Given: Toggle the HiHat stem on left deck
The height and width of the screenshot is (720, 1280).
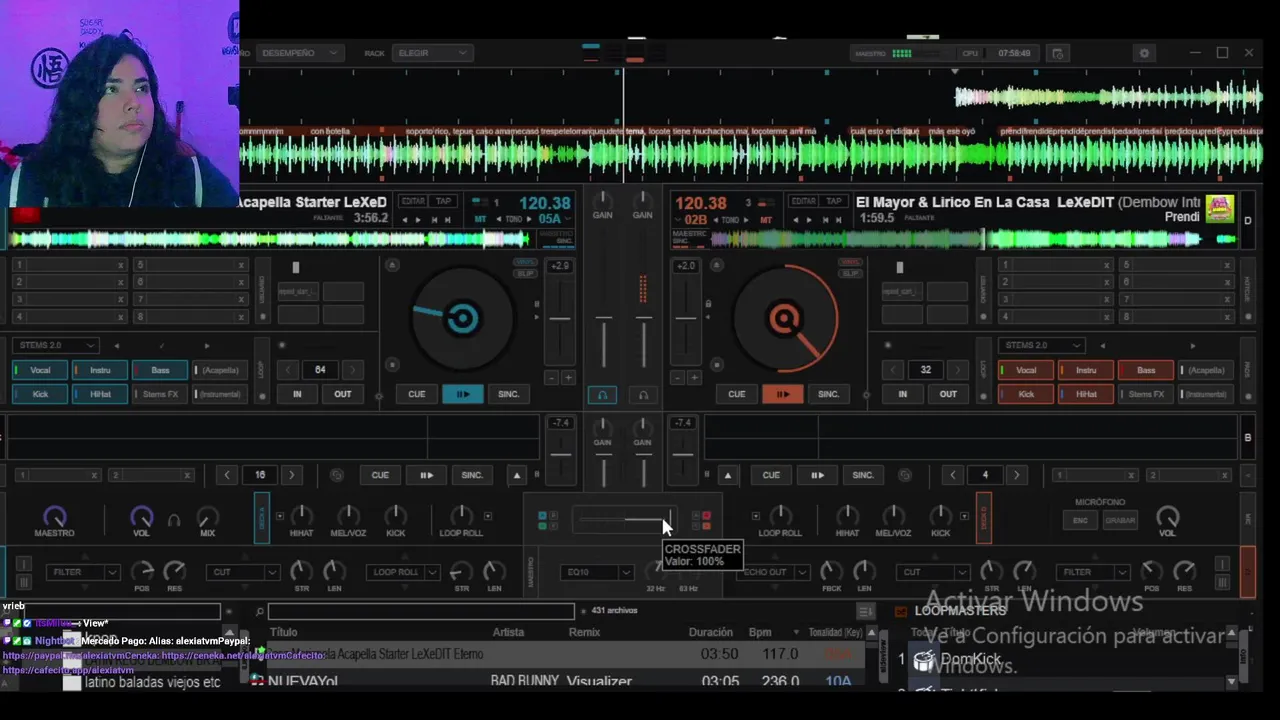Looking at the screenshot, I should pos(99,394).
